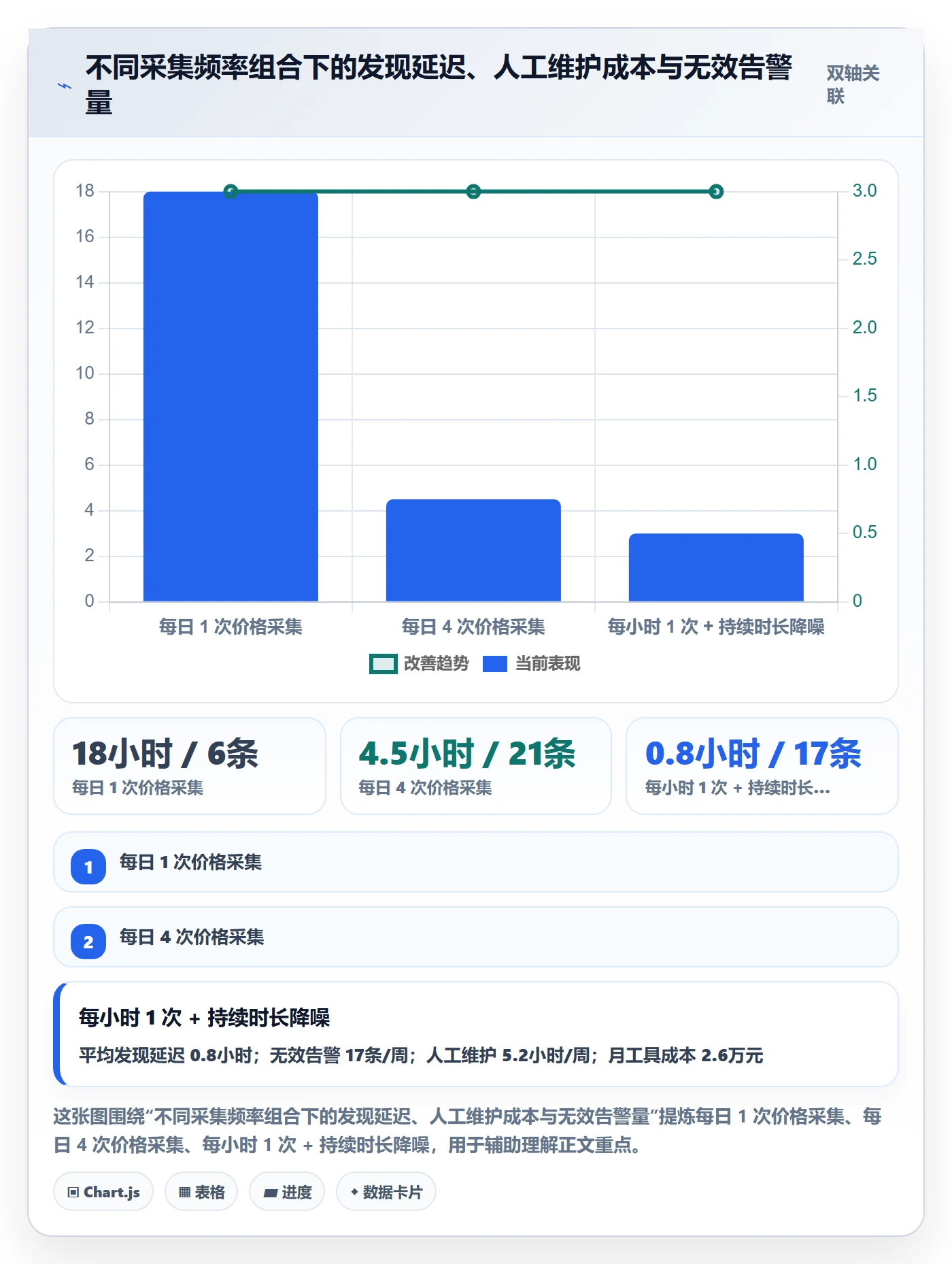Click the bar icon in 进度 chip
This screenshot has height=1264, width=952.
[271, 1193]
